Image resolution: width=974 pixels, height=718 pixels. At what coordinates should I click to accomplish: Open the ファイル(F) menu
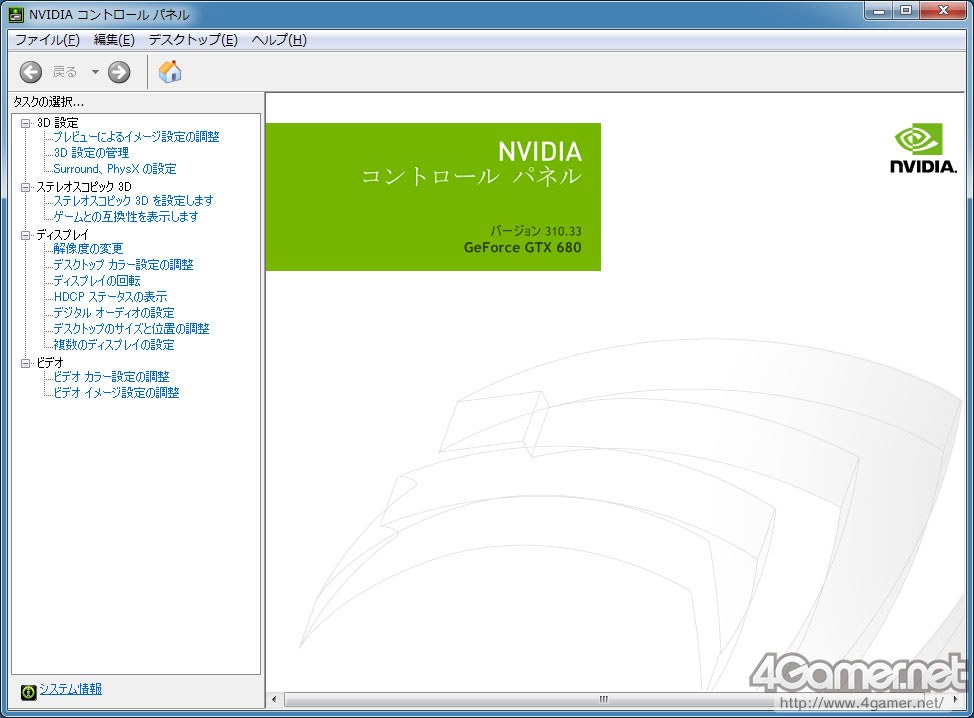pyautogui.click(x=47, y=40)
